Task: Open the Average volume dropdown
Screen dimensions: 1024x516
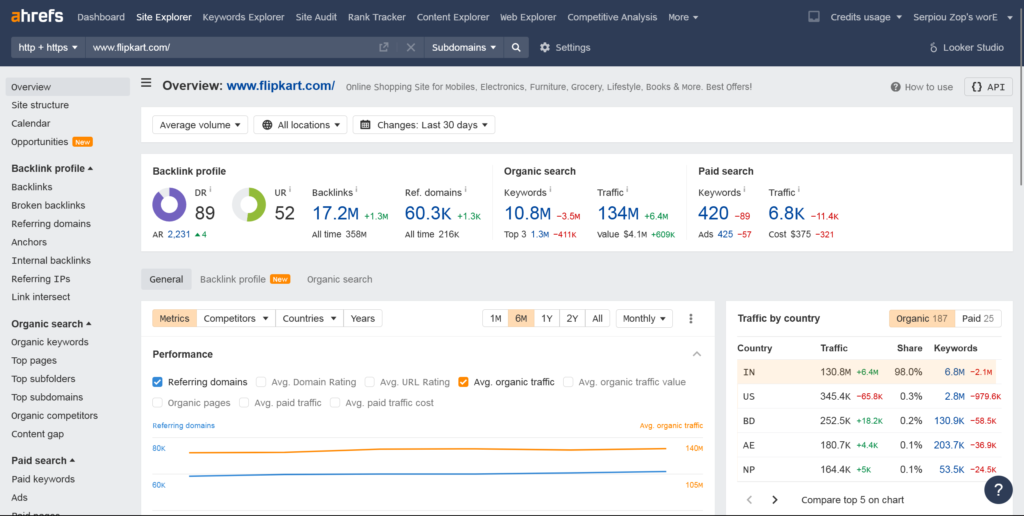Action: (200, 125)
